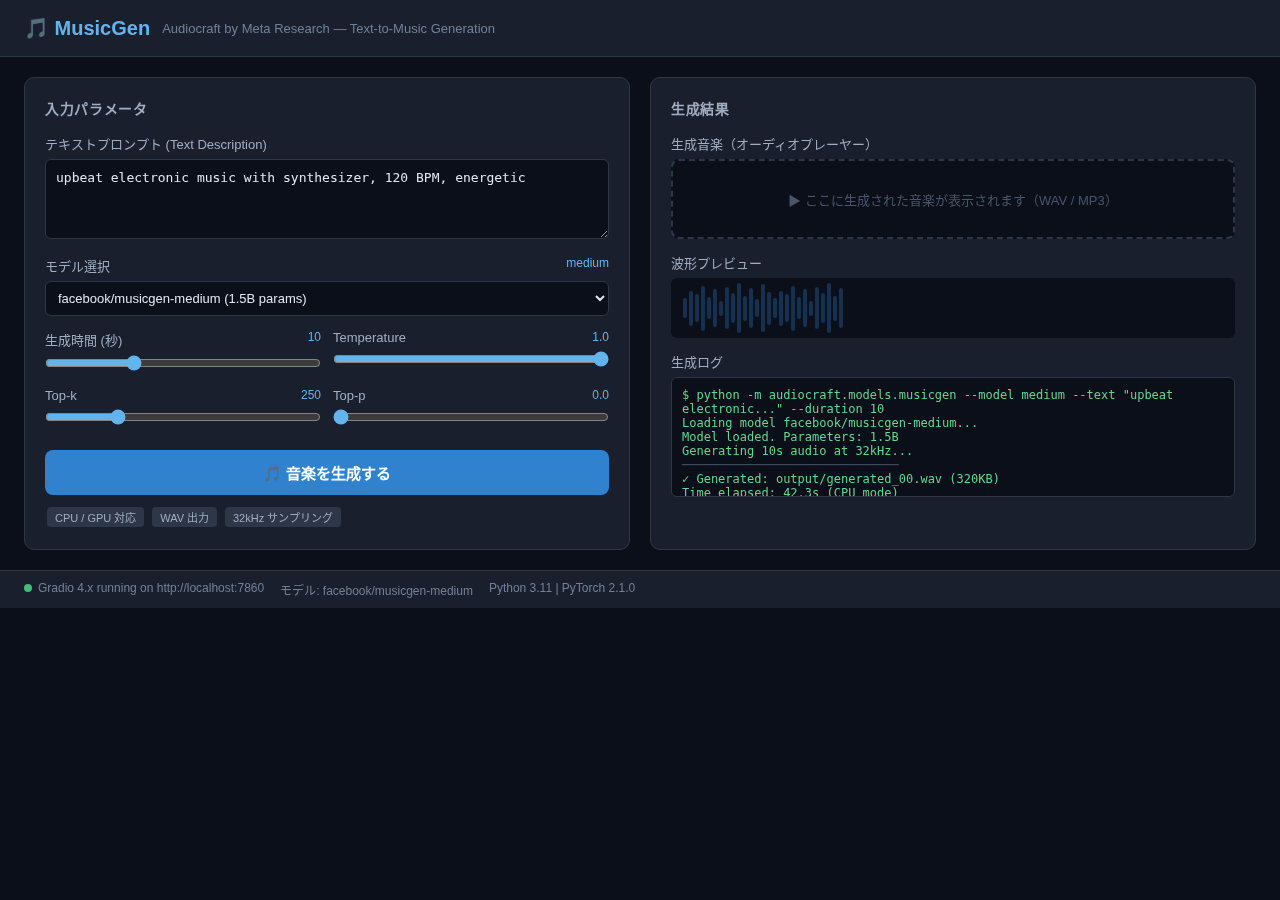This screenshot has height=900, width=1280.
Task: Click the 'Generated: output/generated_00.wav' log line
Action: 841,479
